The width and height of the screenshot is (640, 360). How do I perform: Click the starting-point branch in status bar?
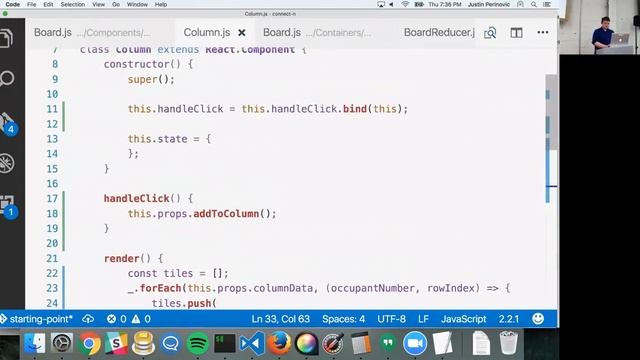[38, 319]
